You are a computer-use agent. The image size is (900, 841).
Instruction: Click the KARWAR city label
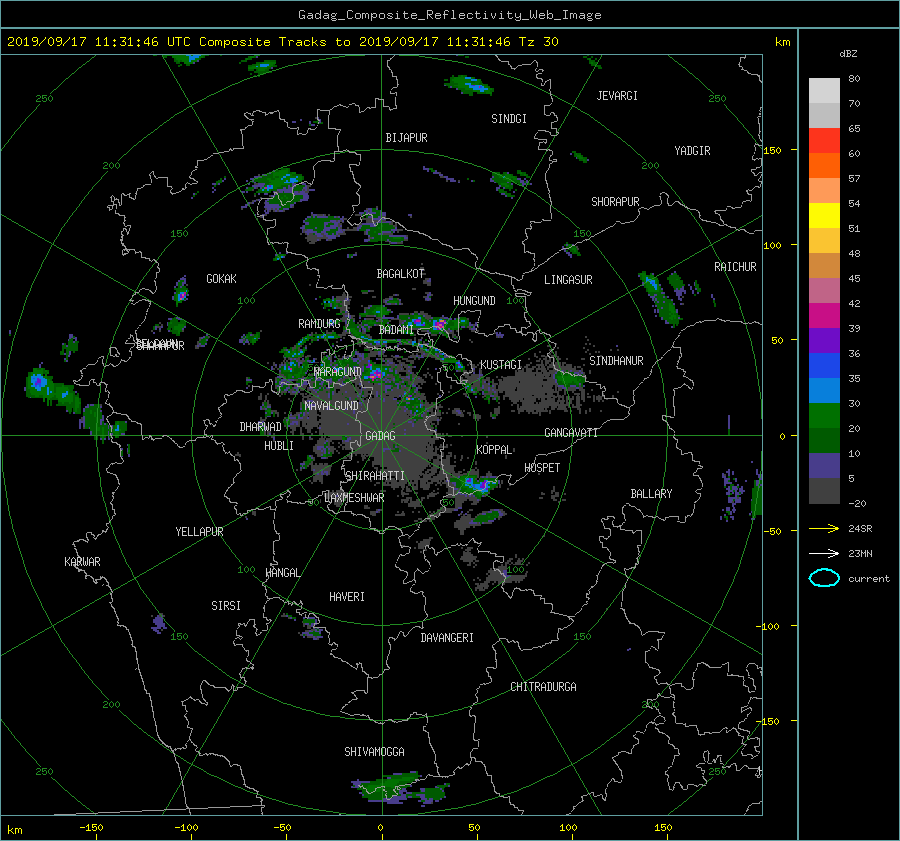[82, 562]
